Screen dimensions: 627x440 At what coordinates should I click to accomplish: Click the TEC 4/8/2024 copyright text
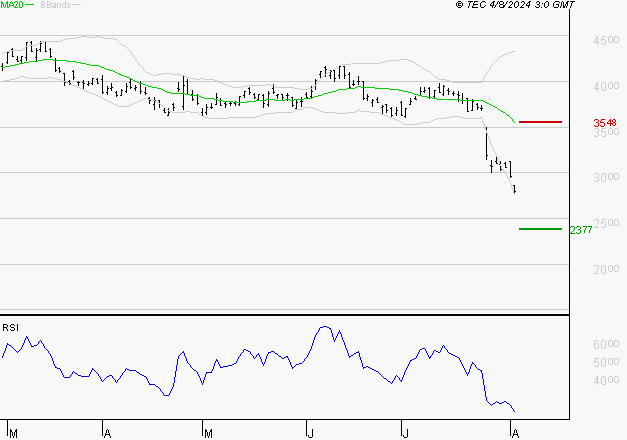pyautogui.click(x=515, y=5)
